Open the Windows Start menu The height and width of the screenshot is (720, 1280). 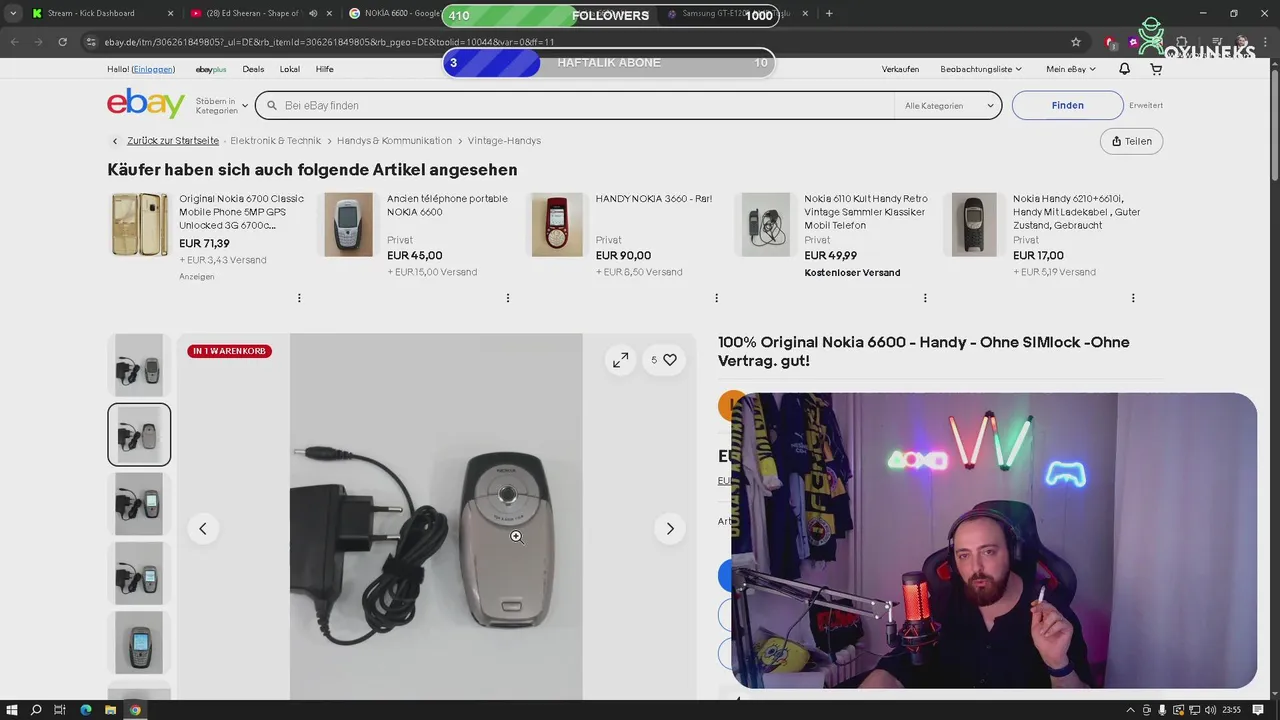pos(11,710)
